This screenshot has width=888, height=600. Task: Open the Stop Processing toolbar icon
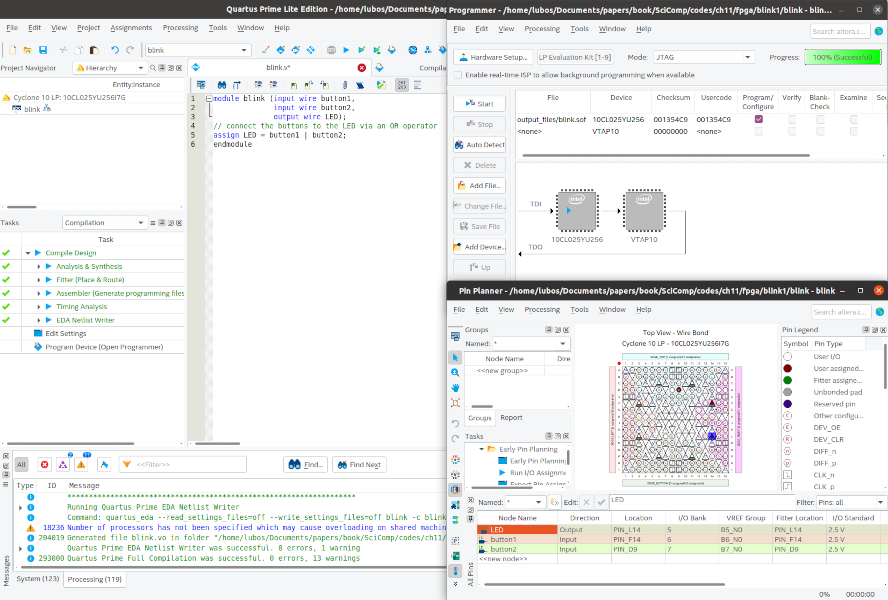pos(331,50)
